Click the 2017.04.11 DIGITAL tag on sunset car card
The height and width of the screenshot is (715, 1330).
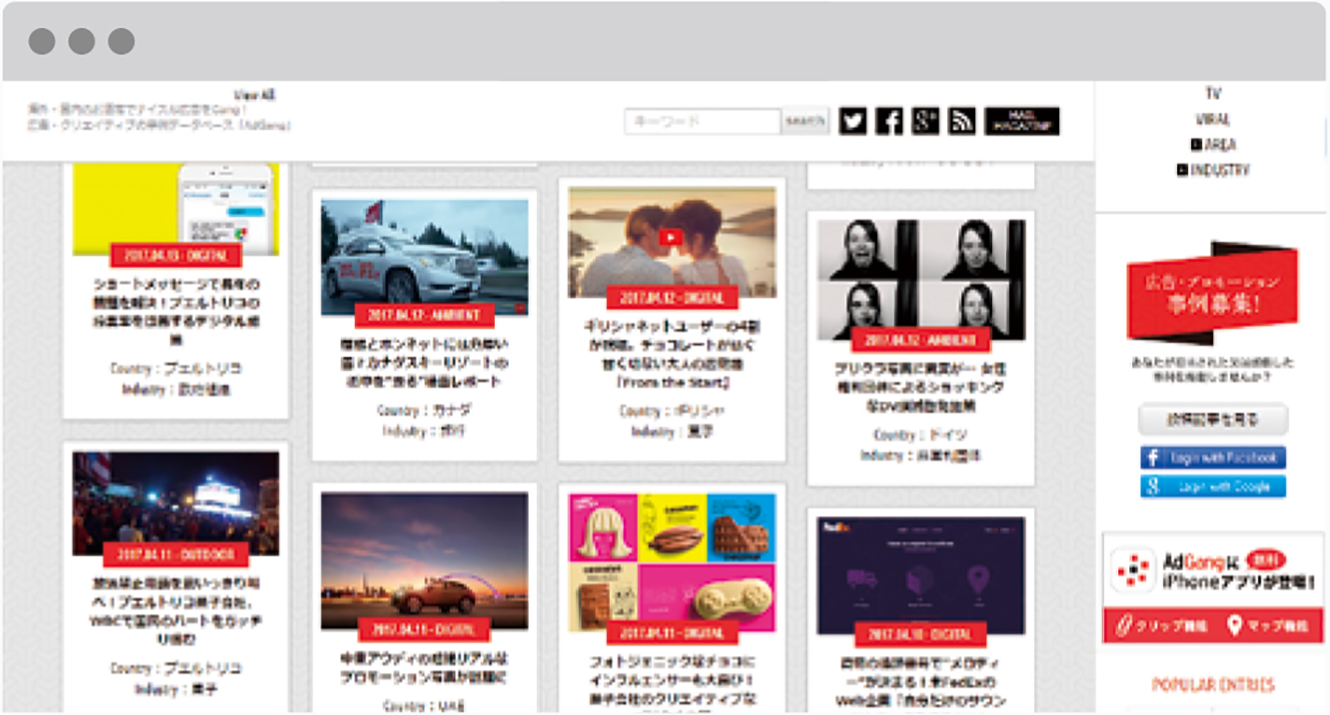click(x=424, y=630)
